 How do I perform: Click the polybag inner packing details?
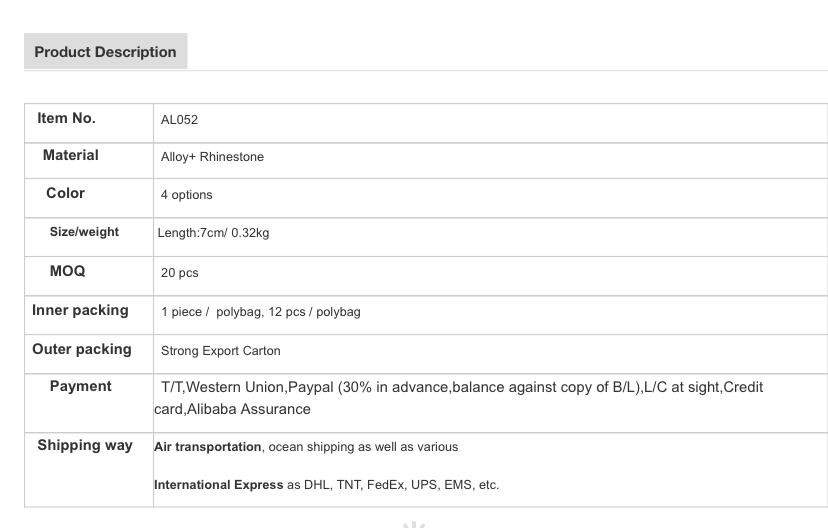tap(261, 312)
